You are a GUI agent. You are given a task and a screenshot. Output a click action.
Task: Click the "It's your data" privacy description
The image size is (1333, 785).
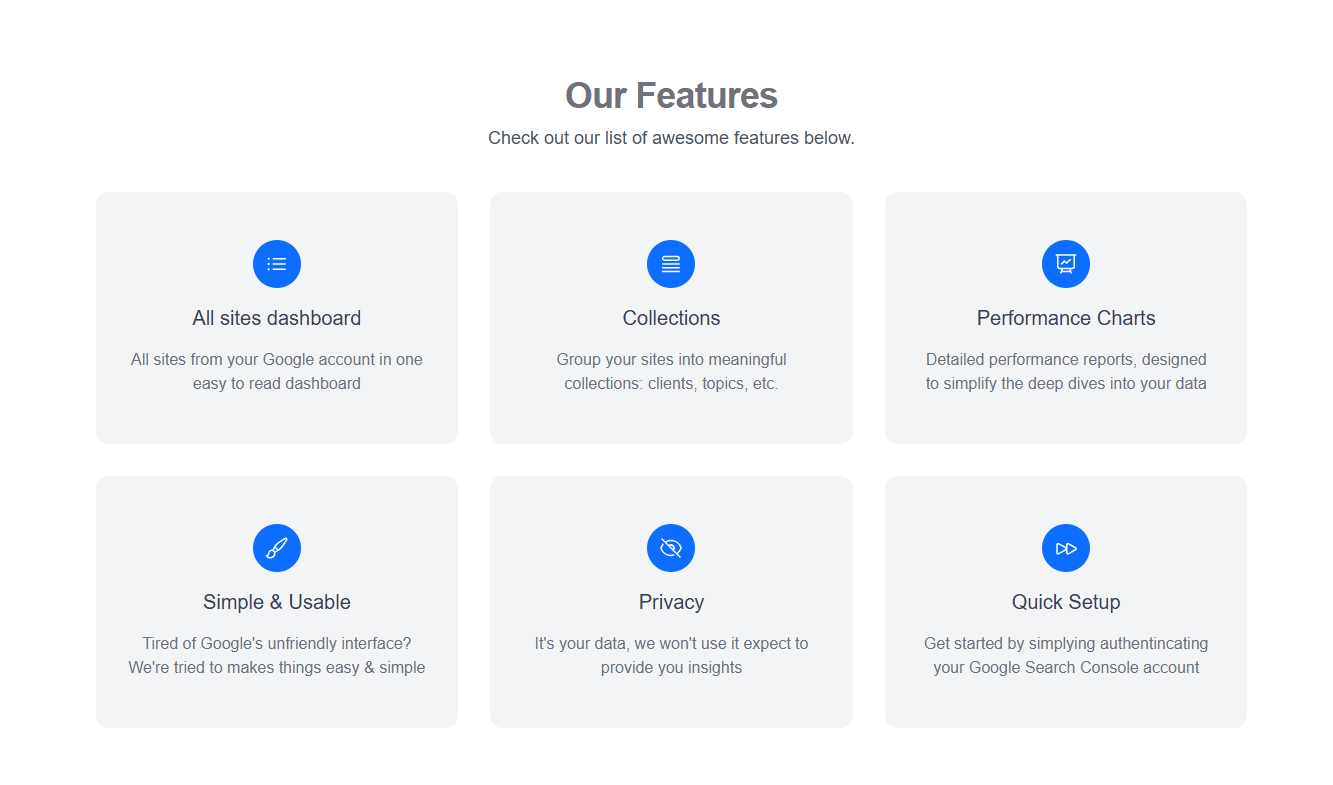(x=671, y=655)
